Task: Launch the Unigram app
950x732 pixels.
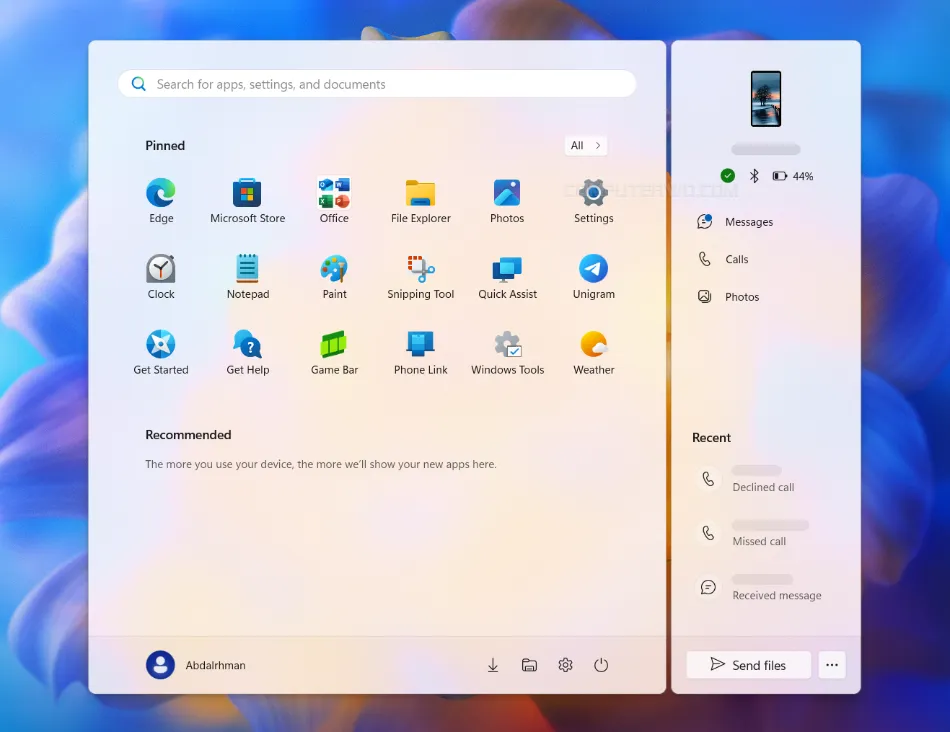Action: click(x=593, y=277)
